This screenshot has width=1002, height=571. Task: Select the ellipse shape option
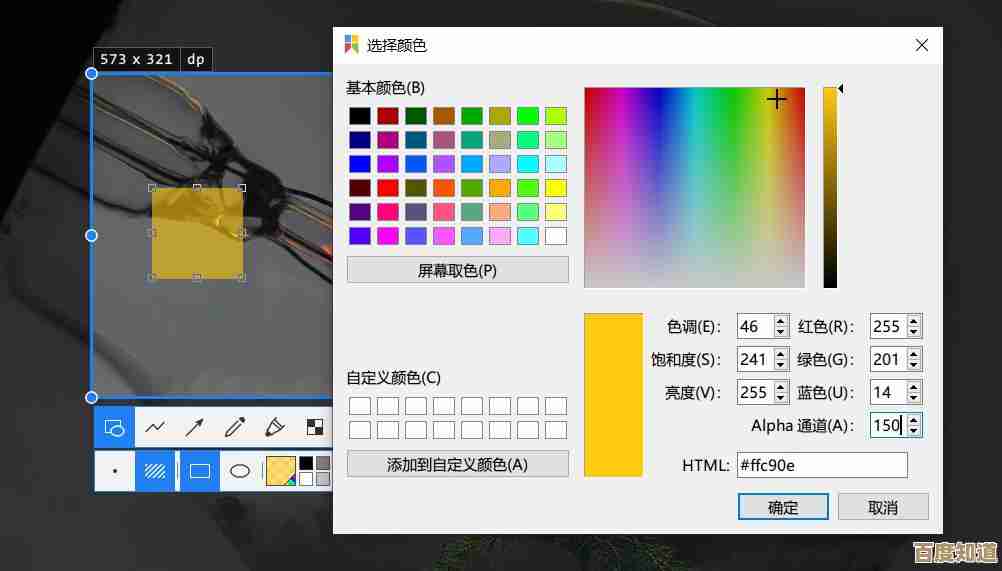tap(240, 471)
